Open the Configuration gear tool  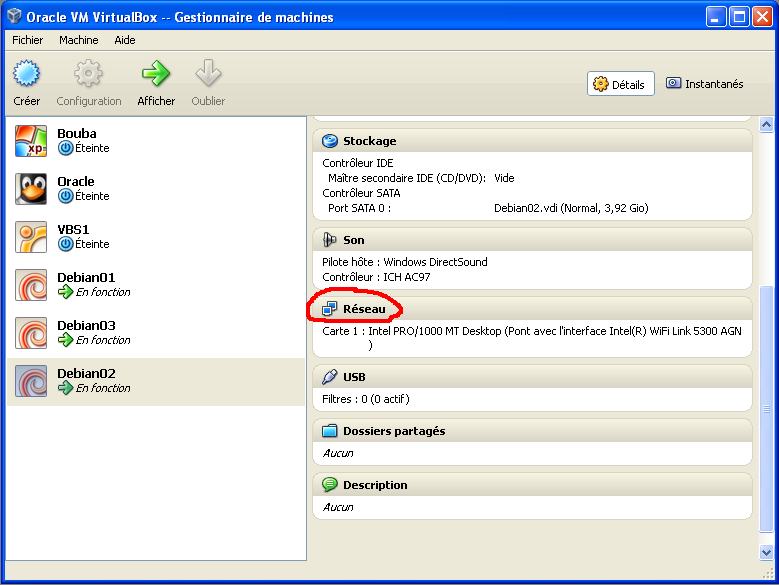tap(88, 73)
